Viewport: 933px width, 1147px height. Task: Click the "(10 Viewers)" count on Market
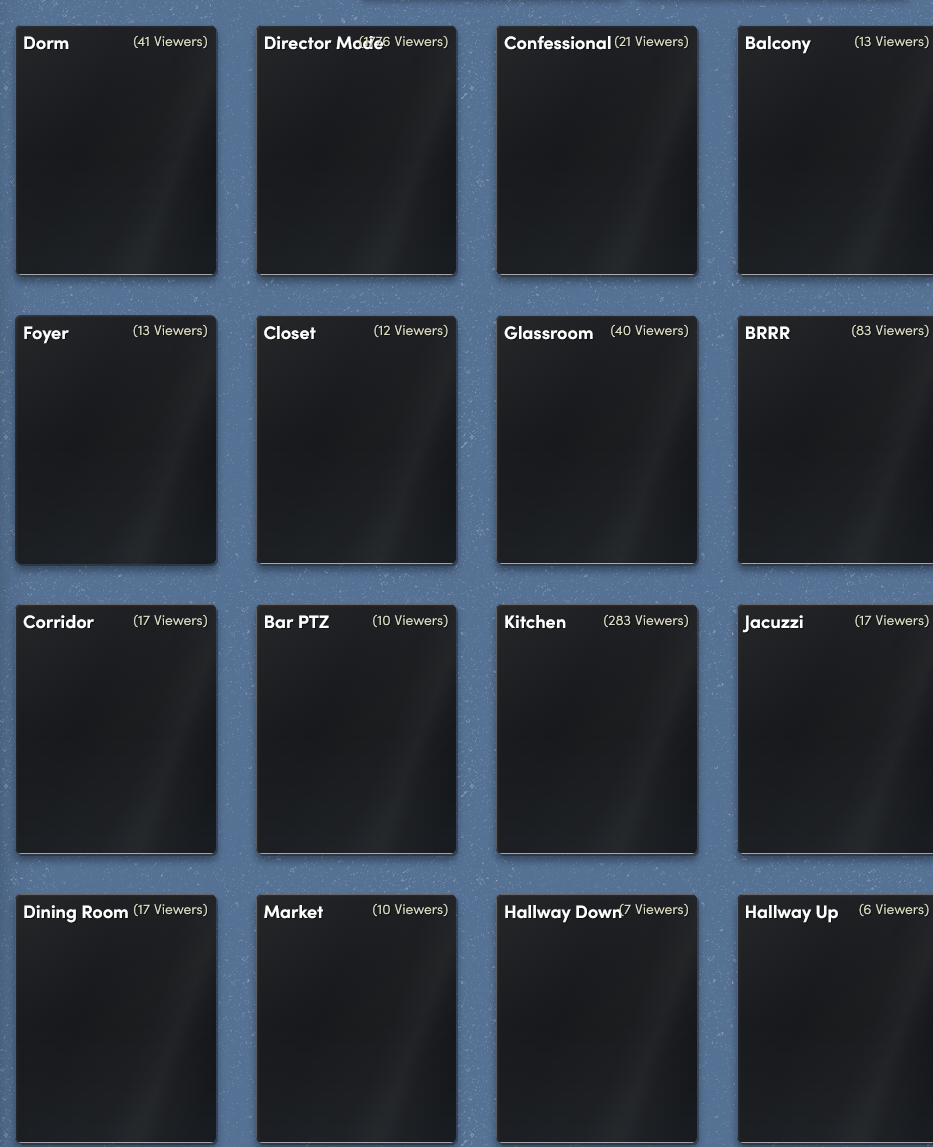410,909
